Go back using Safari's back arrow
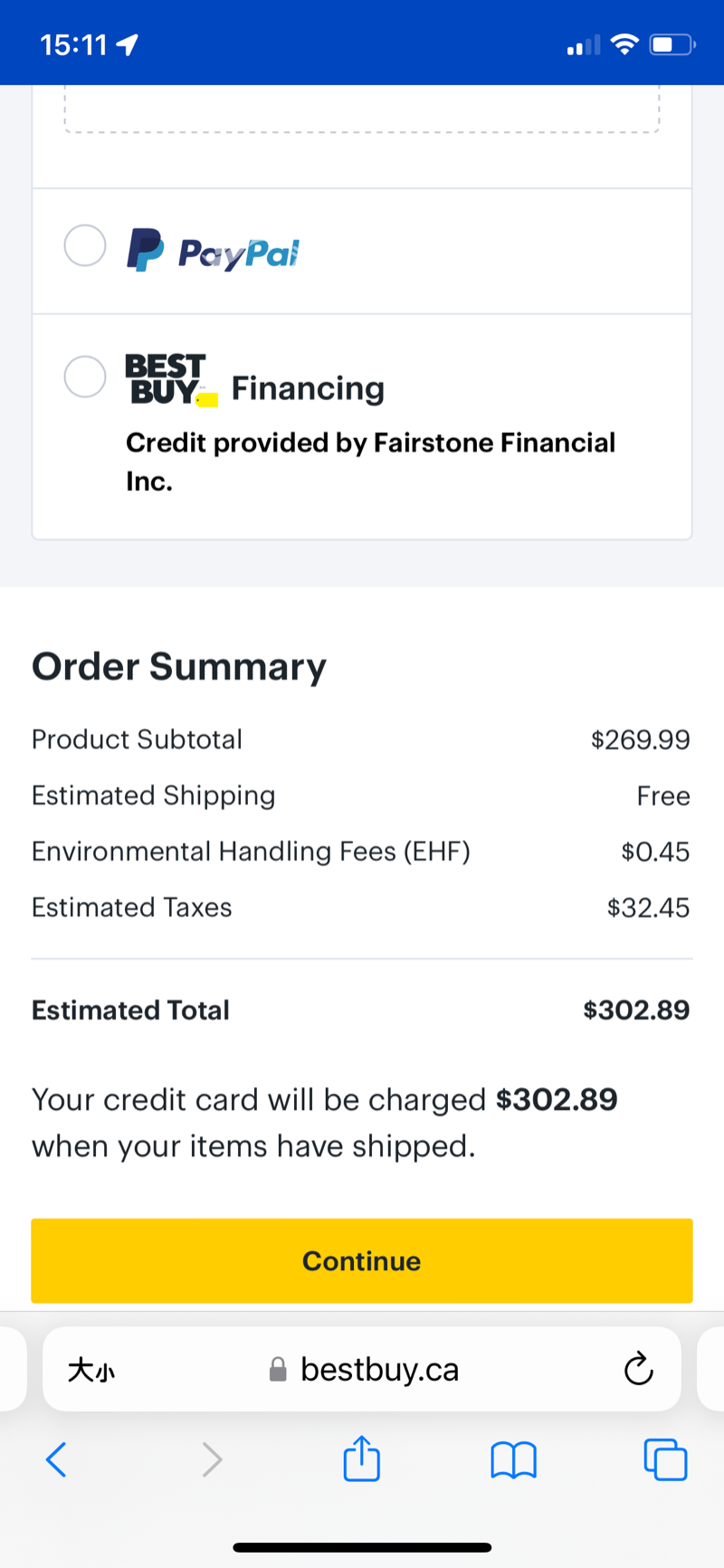Screen dimensions: 724x1568 pyautogui.click(x=56, y=1459)
